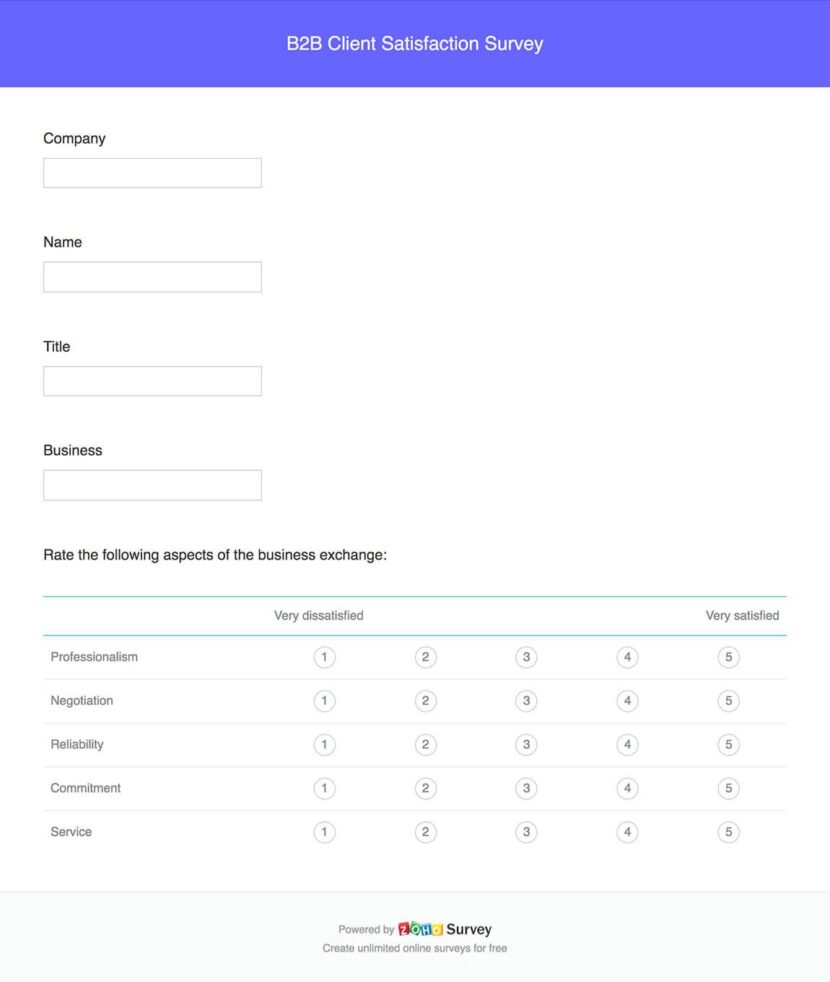Screen dimensions: 830x982
Task: Click the Name input field
Action: (151, 276)
